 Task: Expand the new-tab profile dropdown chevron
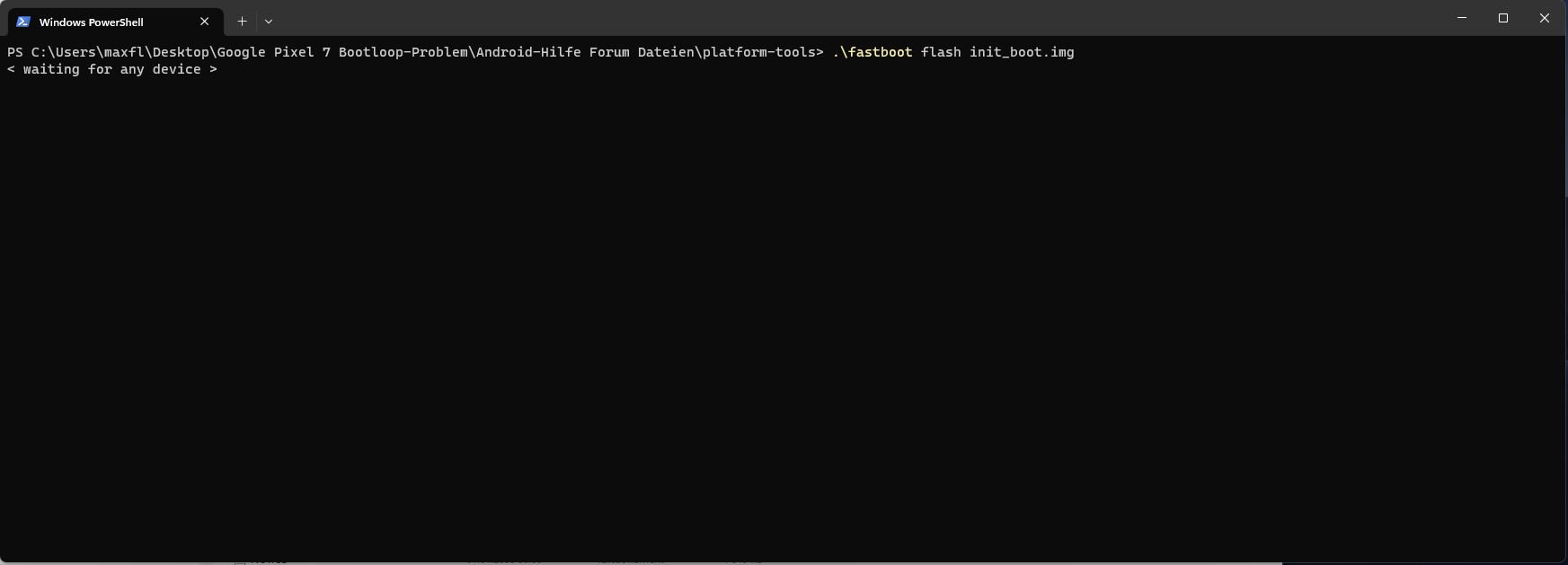click(x=269, y=22)
